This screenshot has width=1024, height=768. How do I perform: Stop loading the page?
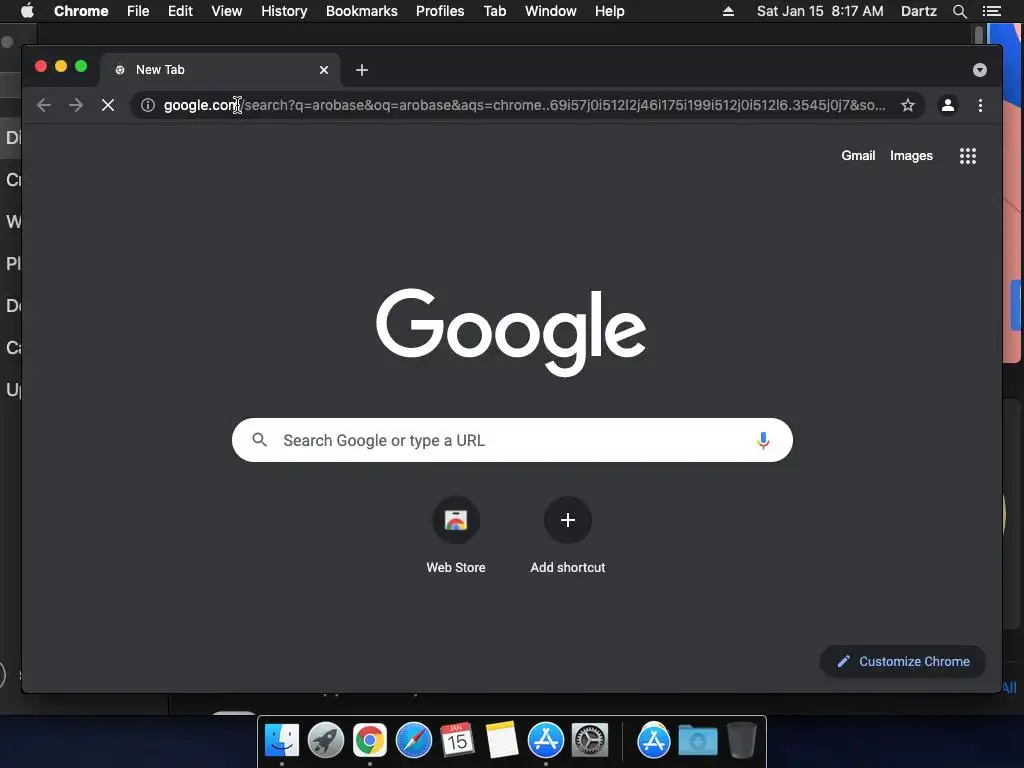[108, 105]
